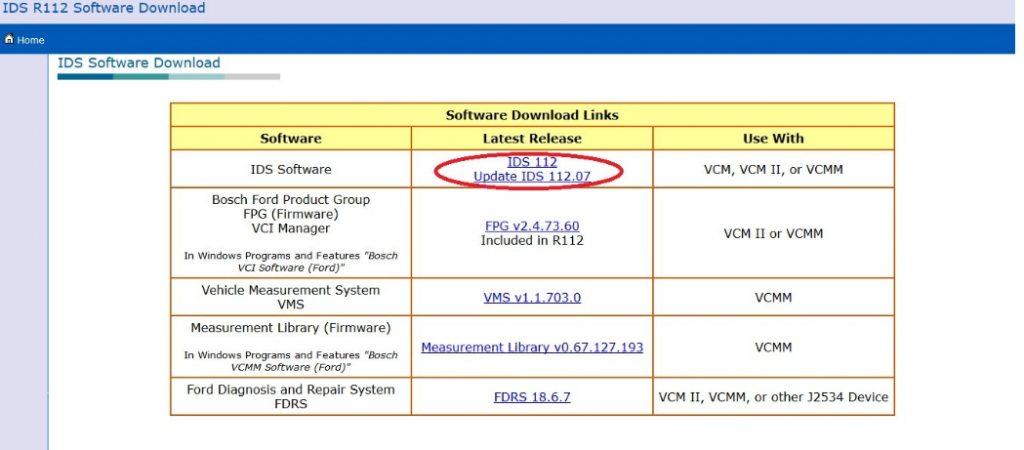Select the 'IDS Software' table cell
1024x450 pixels.
pos(291,169)
